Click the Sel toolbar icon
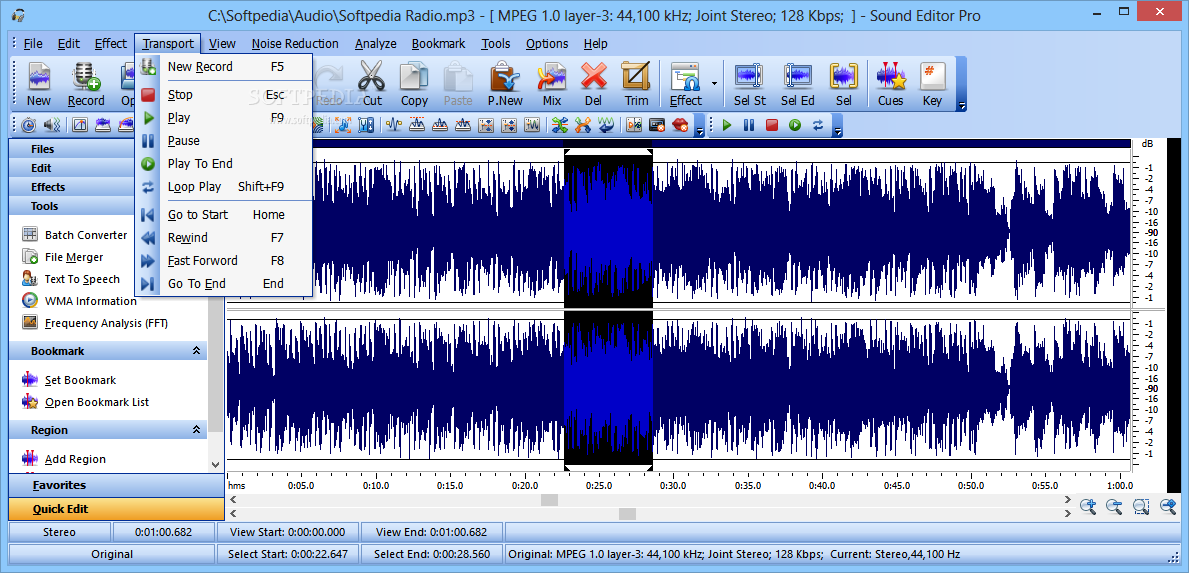The height and width of the screenshot is (573, 1189). 843,84
